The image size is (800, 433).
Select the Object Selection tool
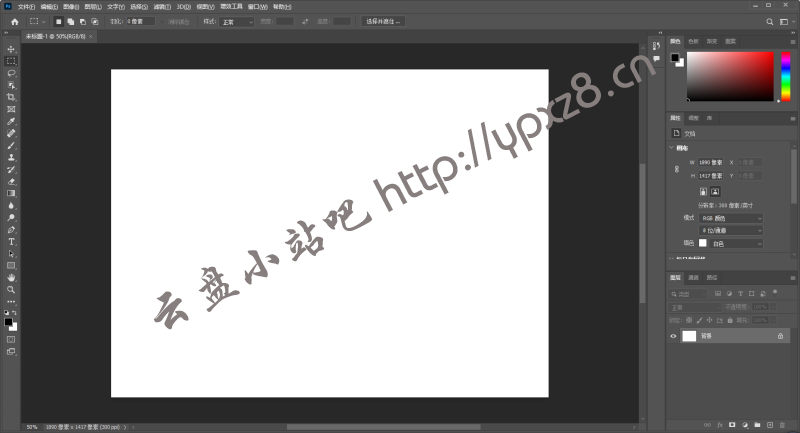coord(11,85)
